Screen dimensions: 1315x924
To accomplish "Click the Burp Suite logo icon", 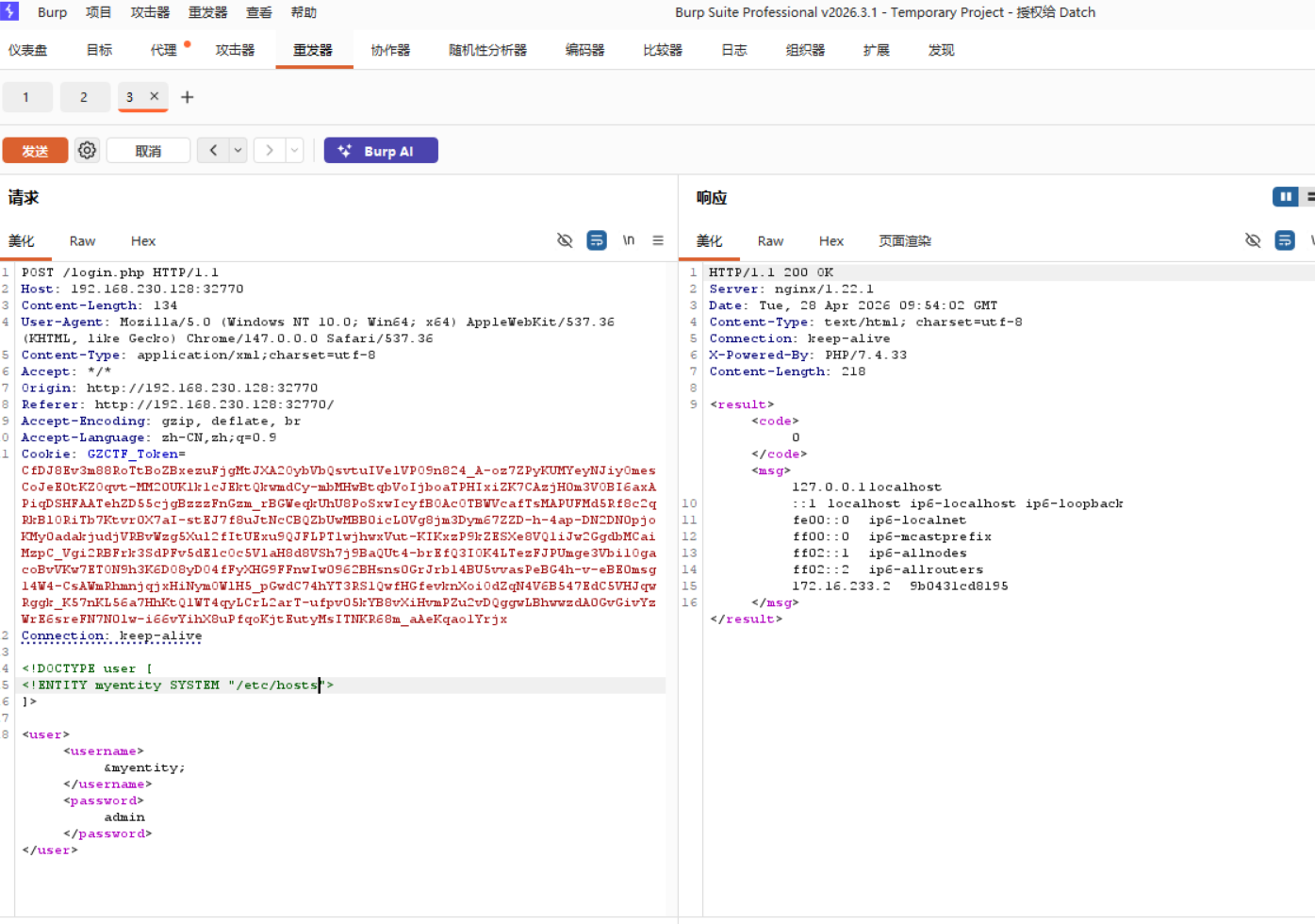I will tap(10, 11).
